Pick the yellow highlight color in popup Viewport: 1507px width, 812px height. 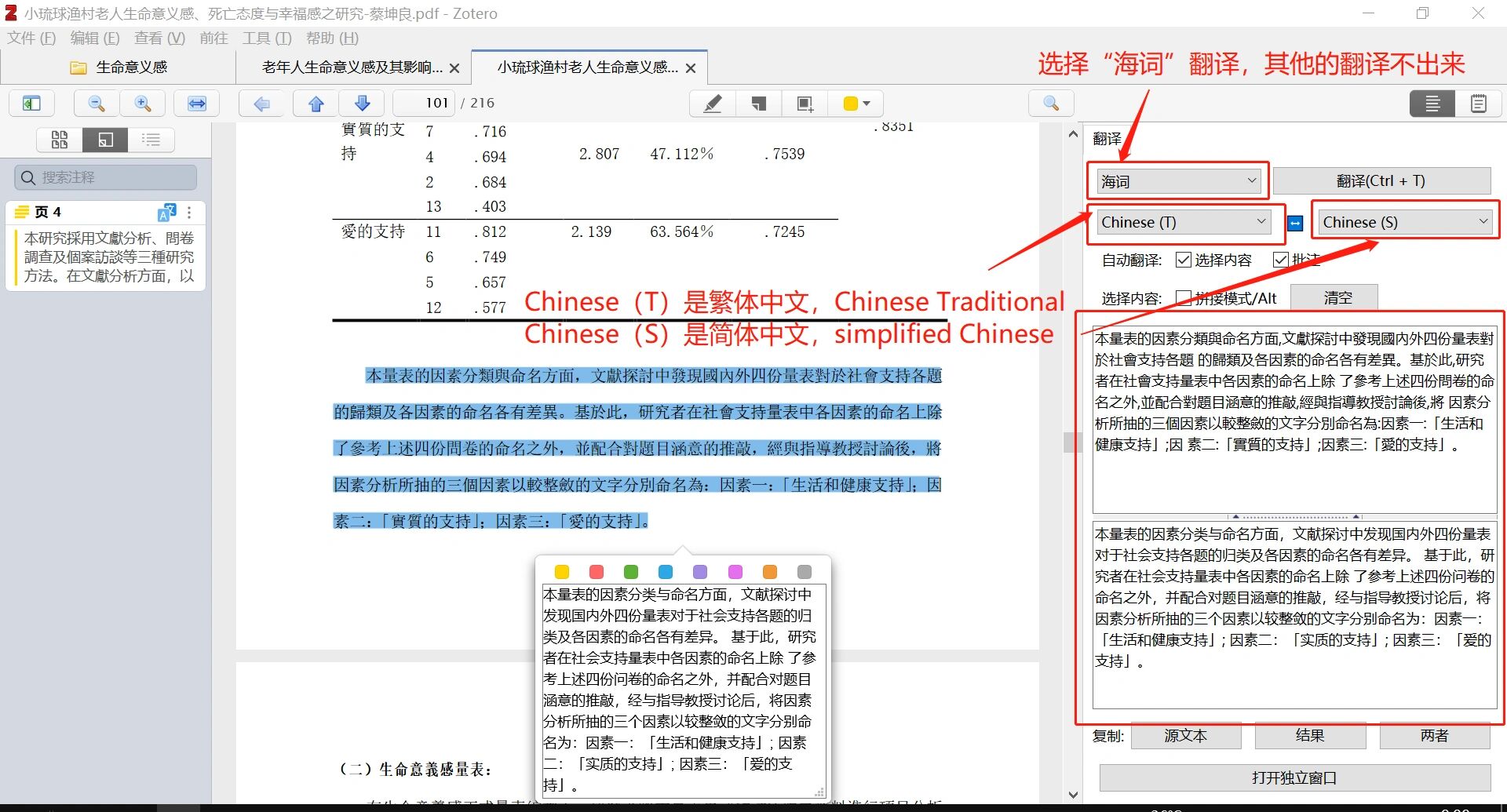point(562,572)
